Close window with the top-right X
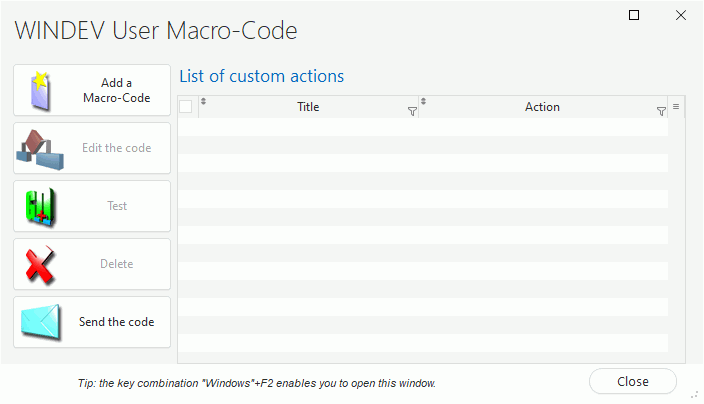 681,15
